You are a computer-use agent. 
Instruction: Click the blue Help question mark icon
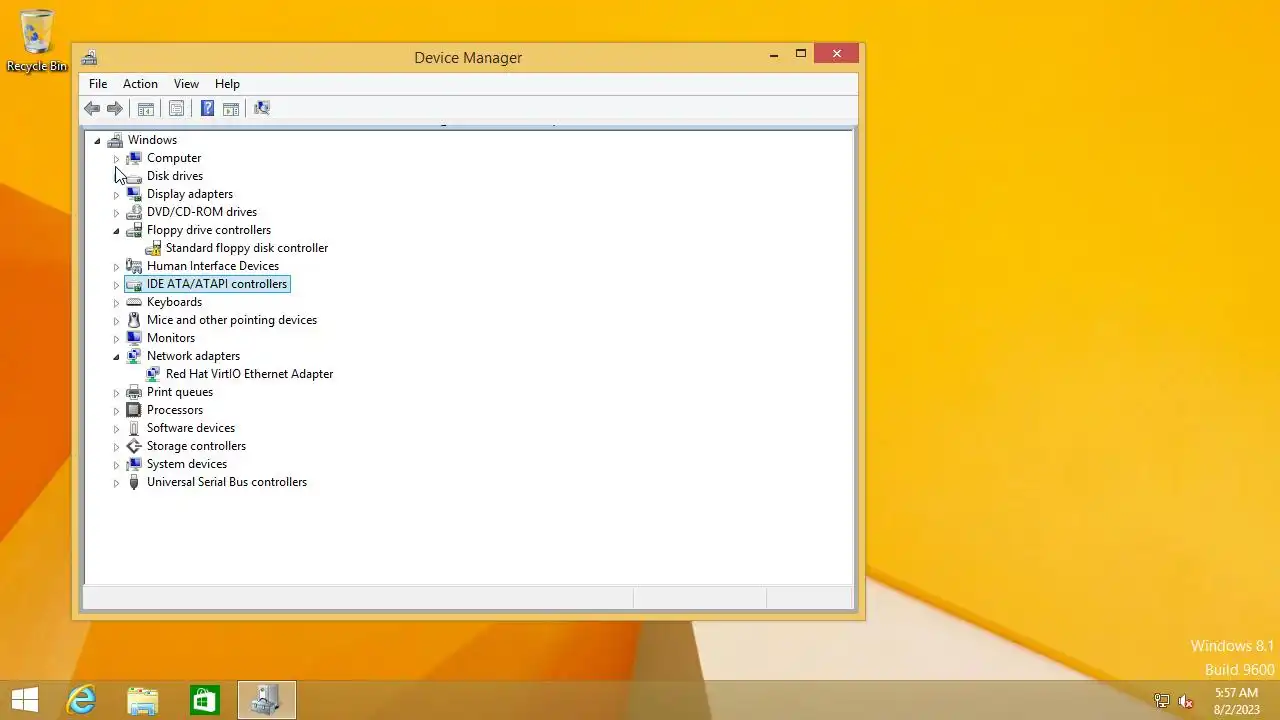(x=207, y=108)
